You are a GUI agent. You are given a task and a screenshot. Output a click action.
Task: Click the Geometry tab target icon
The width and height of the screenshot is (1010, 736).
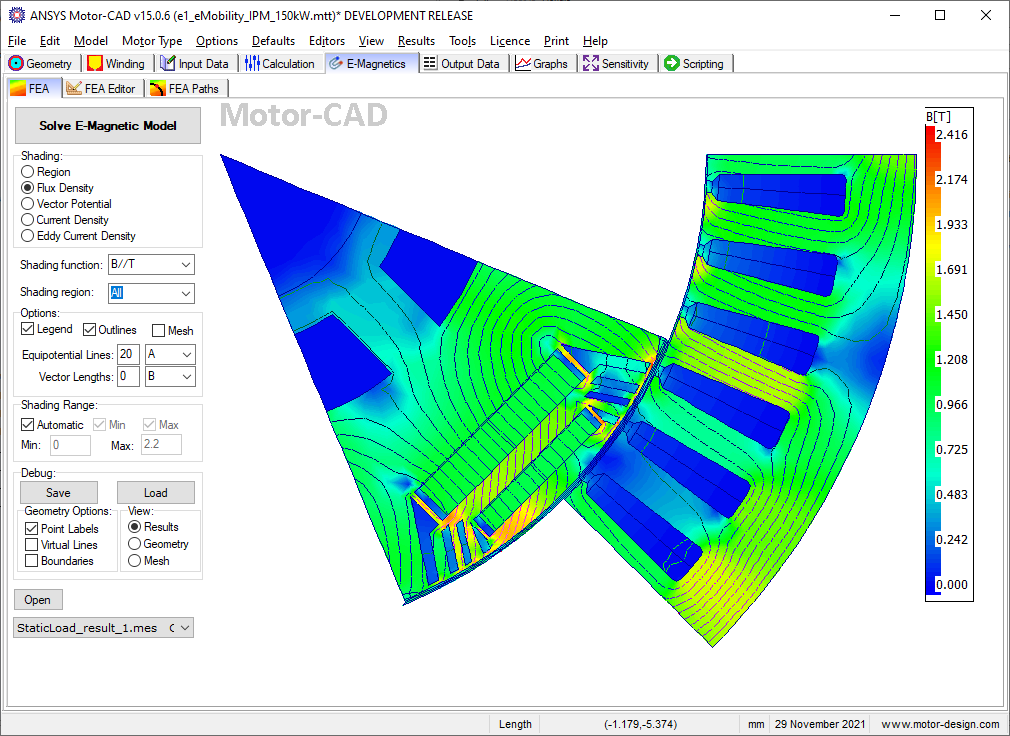[16, 63]
